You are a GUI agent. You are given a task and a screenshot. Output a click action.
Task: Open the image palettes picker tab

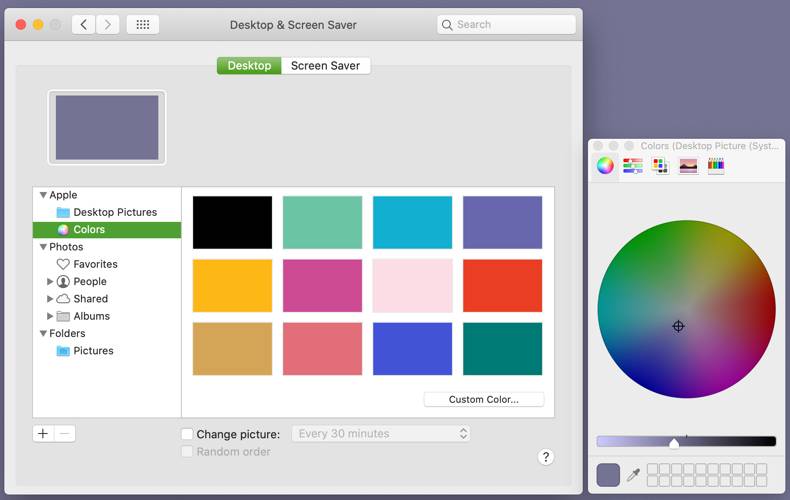(688, 166)
